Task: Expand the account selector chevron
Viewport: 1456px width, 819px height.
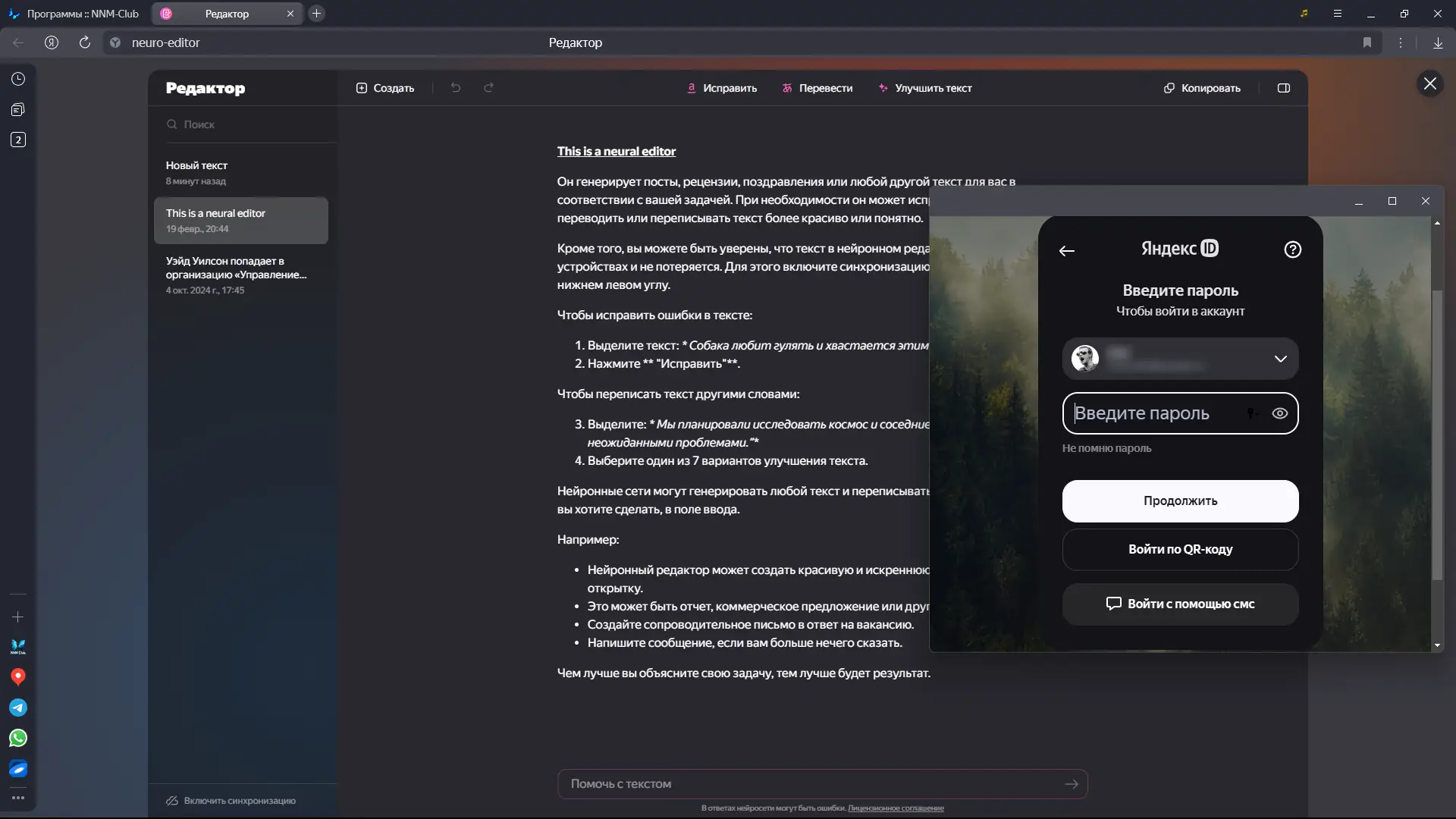Action: coord(1281,359)
